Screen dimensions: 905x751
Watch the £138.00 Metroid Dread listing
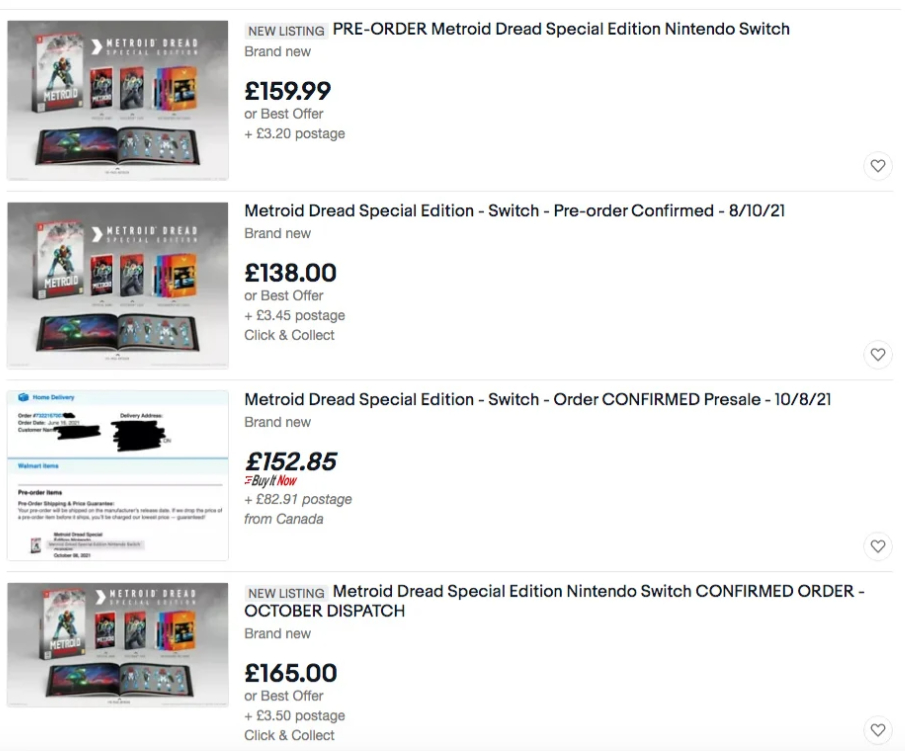tap(877, 354)
